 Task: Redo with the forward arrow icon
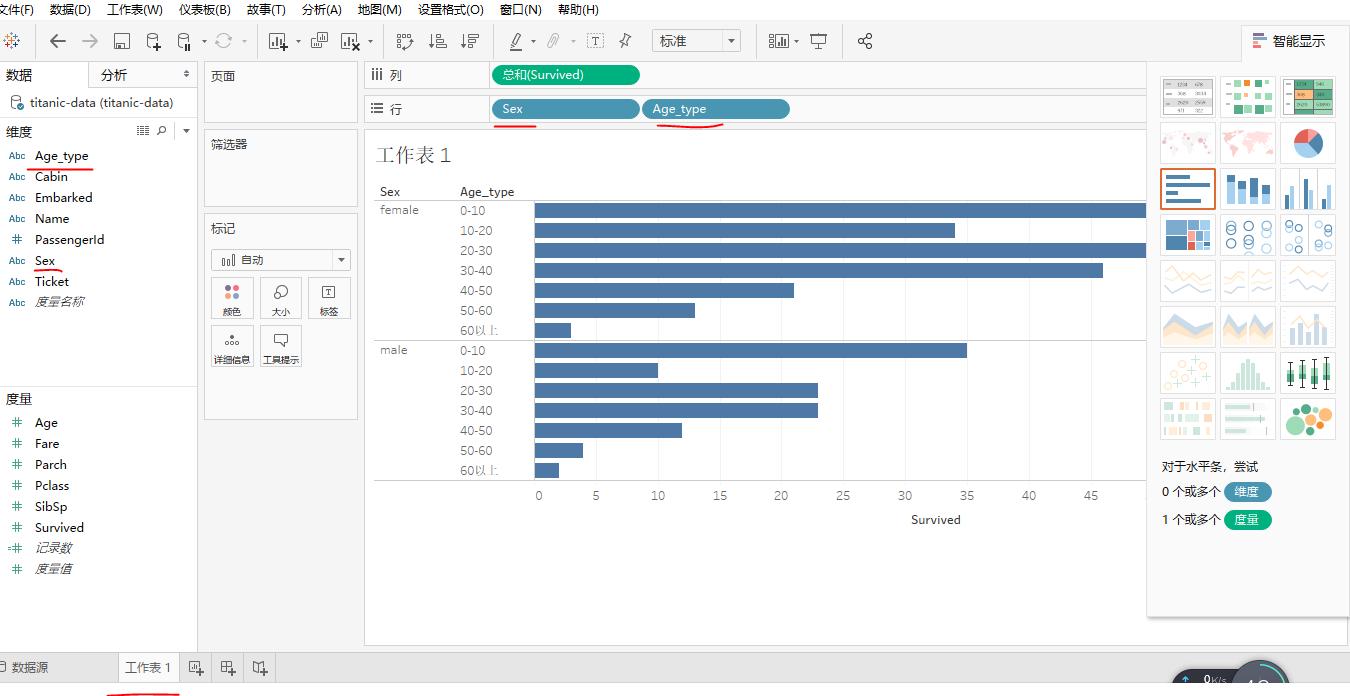pyautogui.click(x=90, y=41)
